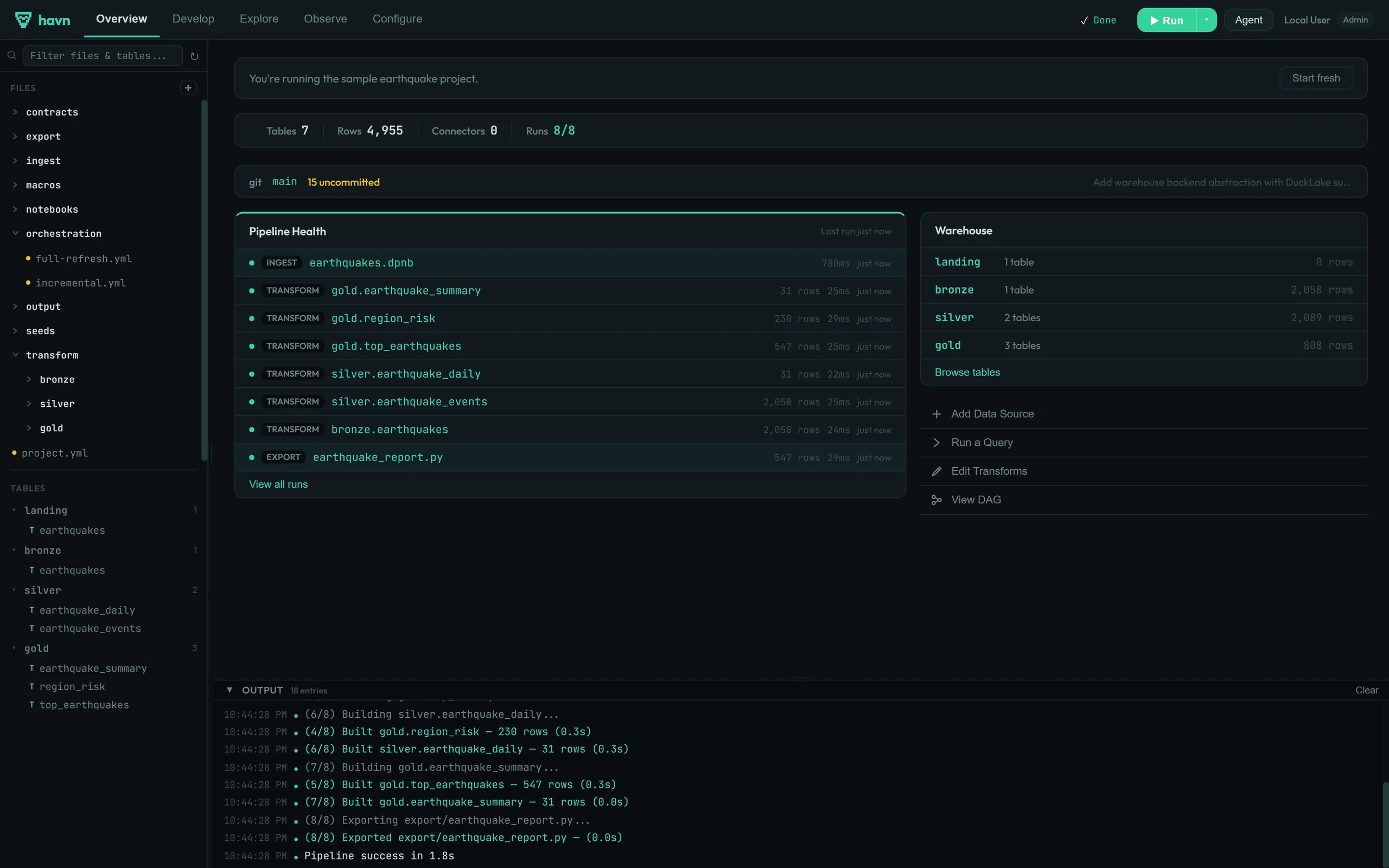Open the Observe tab

[x=326, y=19]
